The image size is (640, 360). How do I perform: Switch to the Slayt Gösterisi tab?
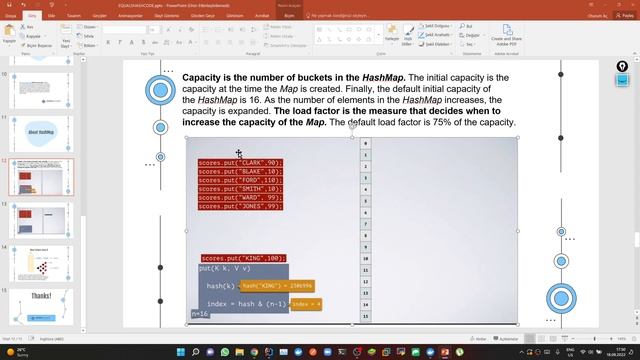[x=167, y=16]
